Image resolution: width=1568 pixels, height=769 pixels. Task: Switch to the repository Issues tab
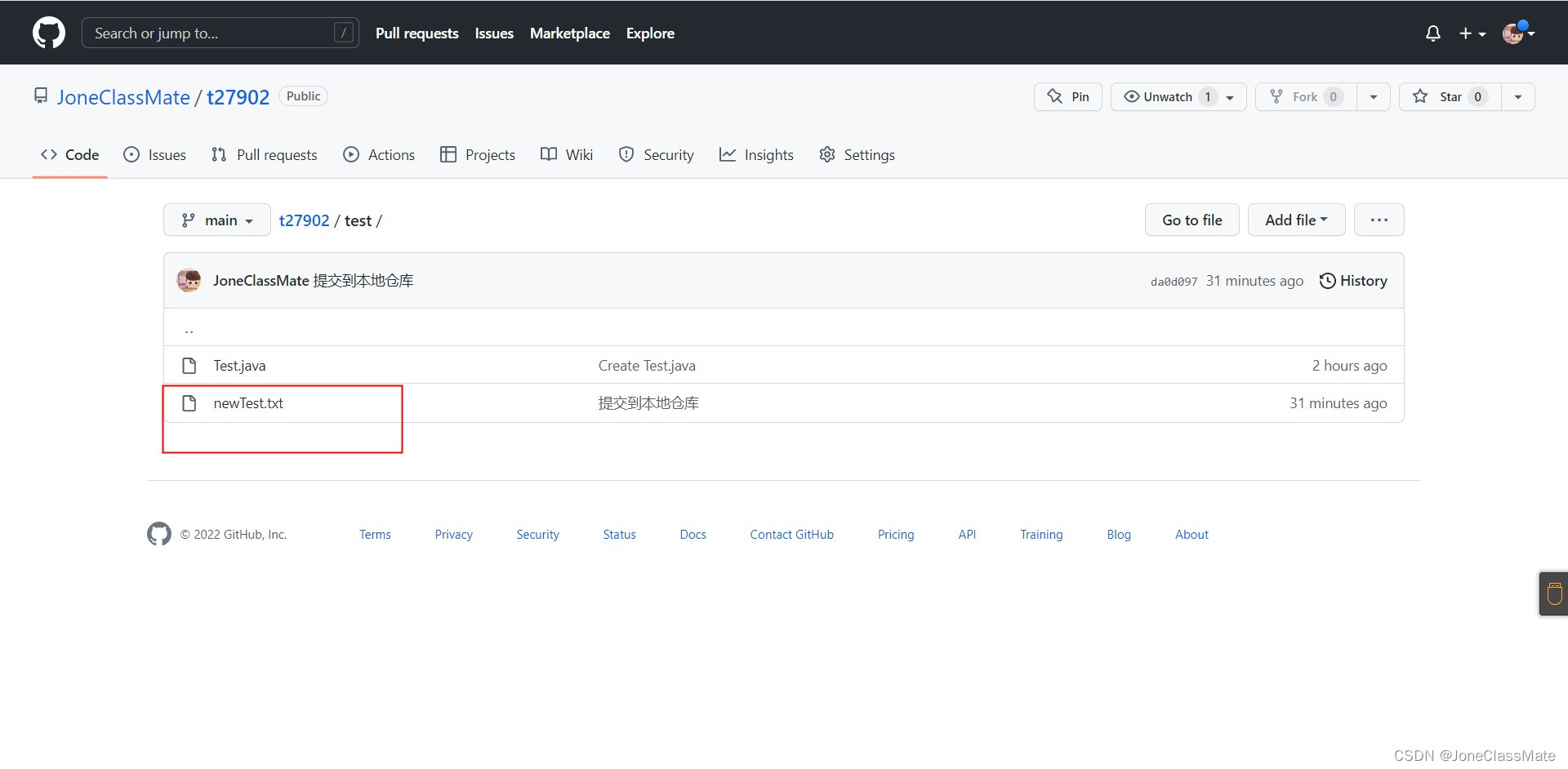(x=154, y=154)
